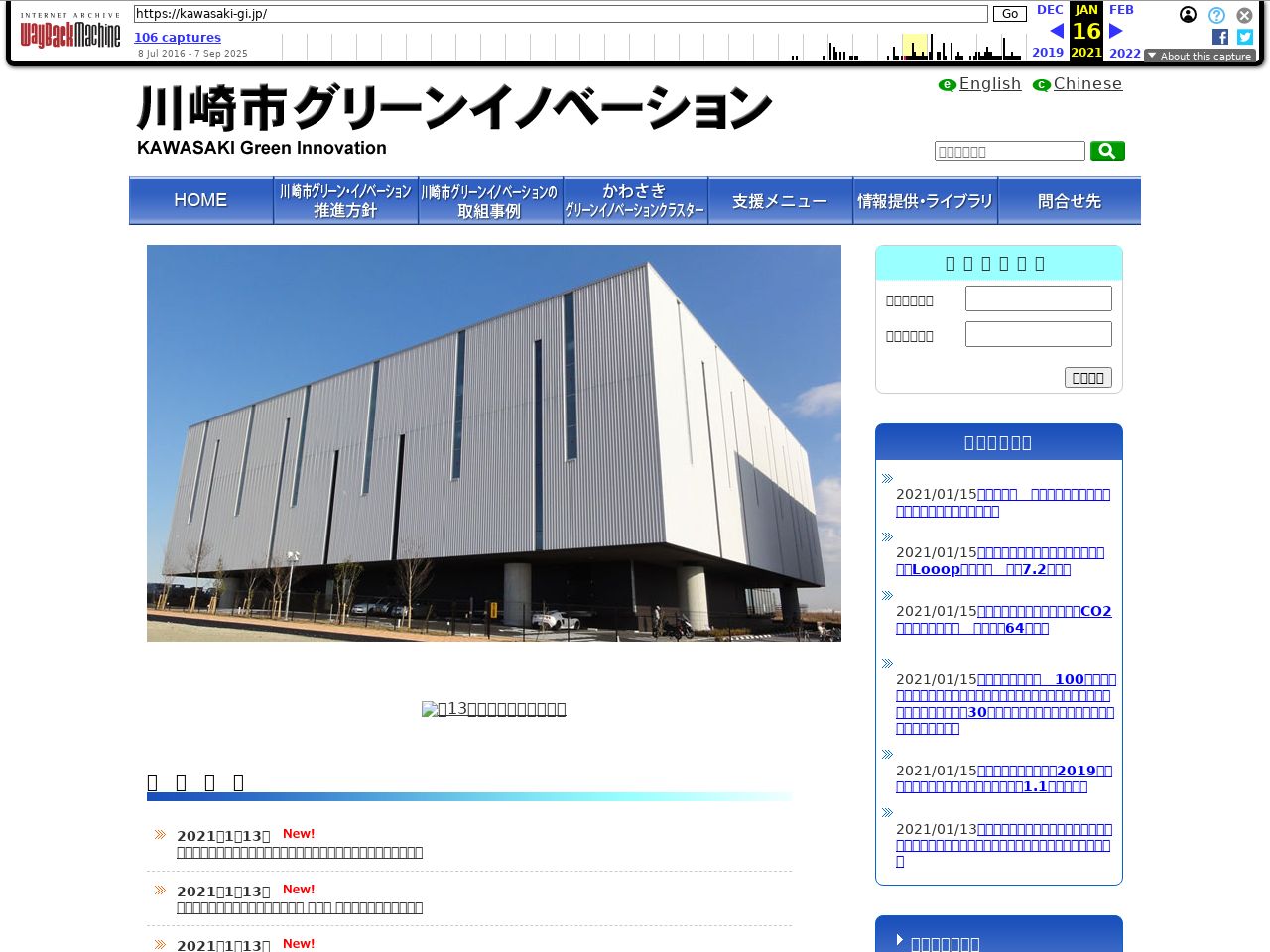The width and height of the screenshot is (1270, 952).
Task: Open the HOME navigation tab
Action: click(200, 200)
